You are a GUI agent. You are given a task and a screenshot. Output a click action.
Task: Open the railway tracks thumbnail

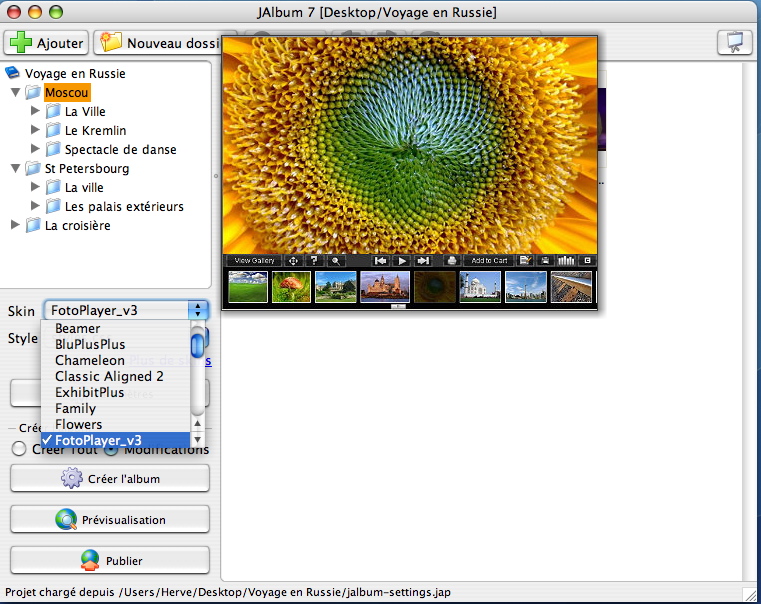click(x=571, y=287)
